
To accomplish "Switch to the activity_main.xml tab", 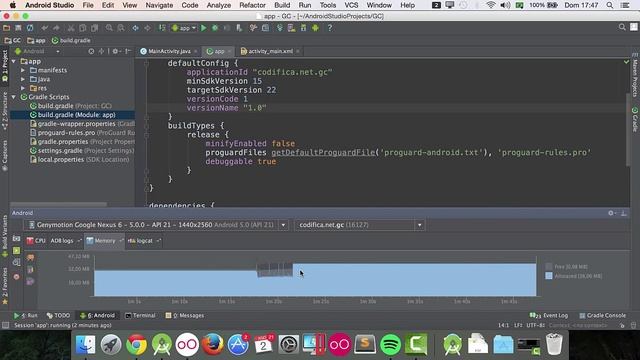I will [x=270, y=51].
